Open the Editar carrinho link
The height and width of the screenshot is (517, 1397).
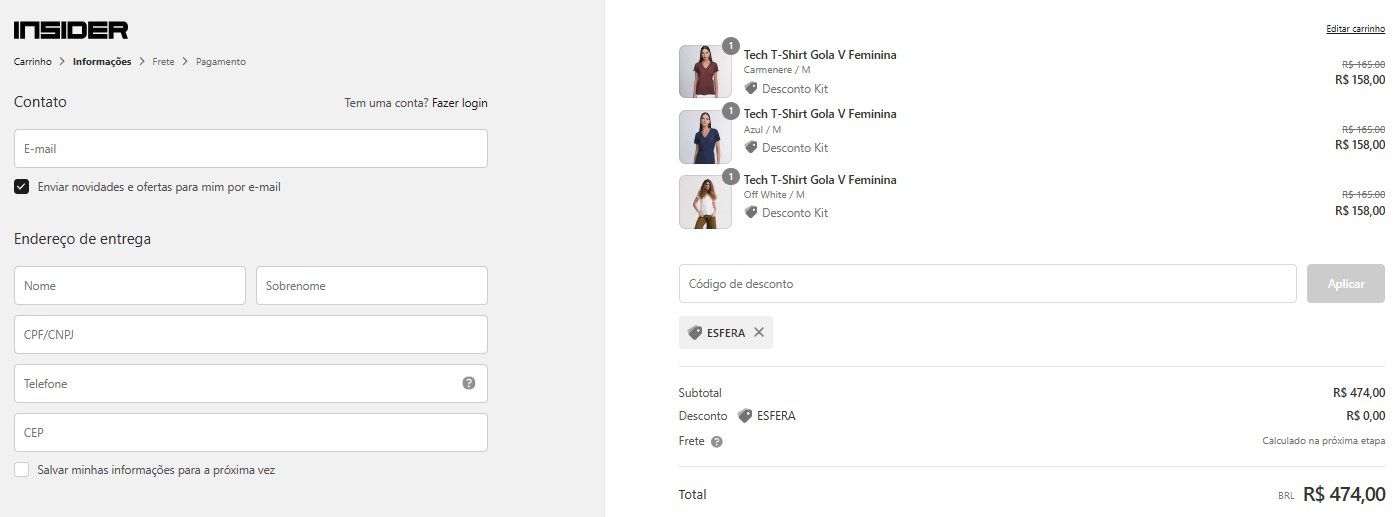click(x=1355, y=29)
